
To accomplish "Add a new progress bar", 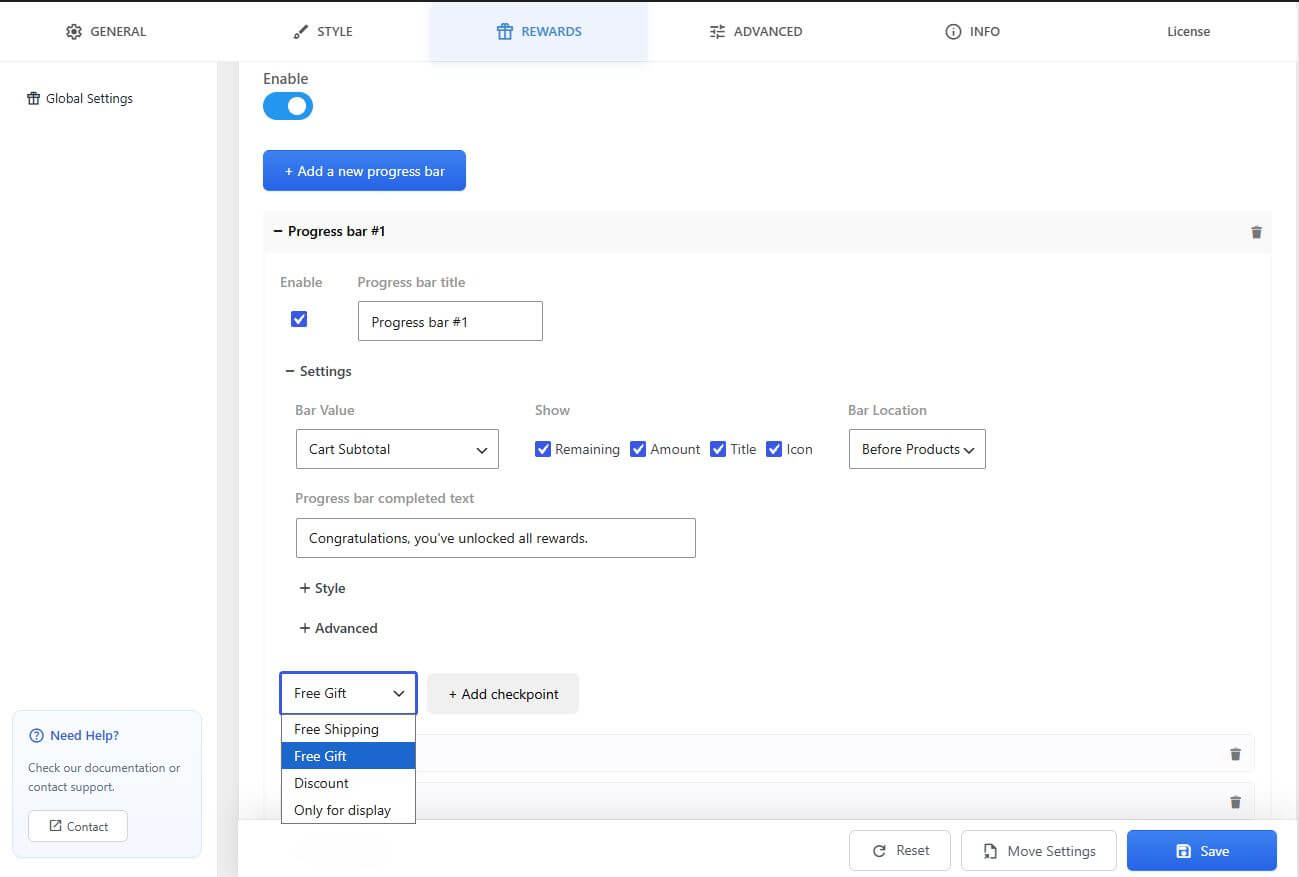I will [x=364, y=171].
